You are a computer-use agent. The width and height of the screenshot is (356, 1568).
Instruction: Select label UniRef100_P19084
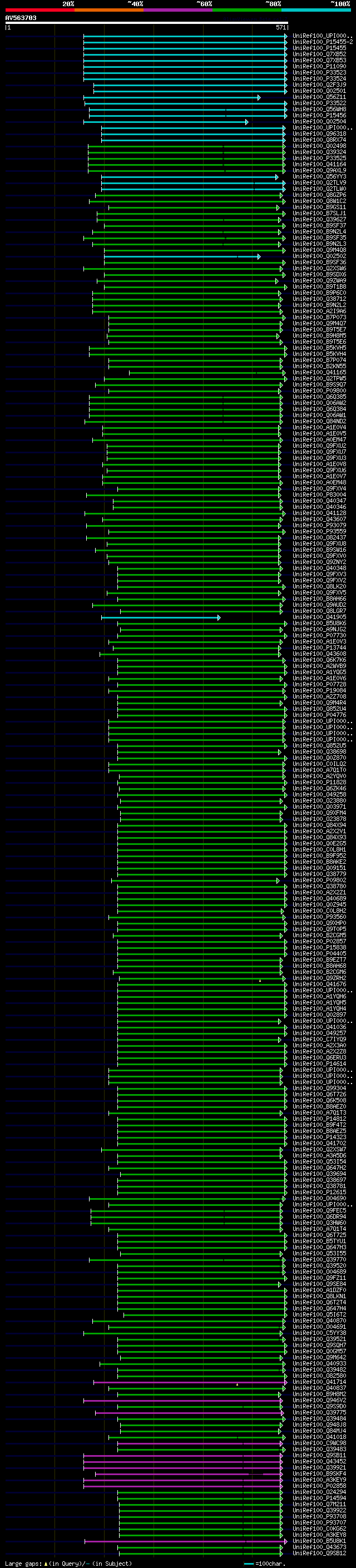pos(319,691)
